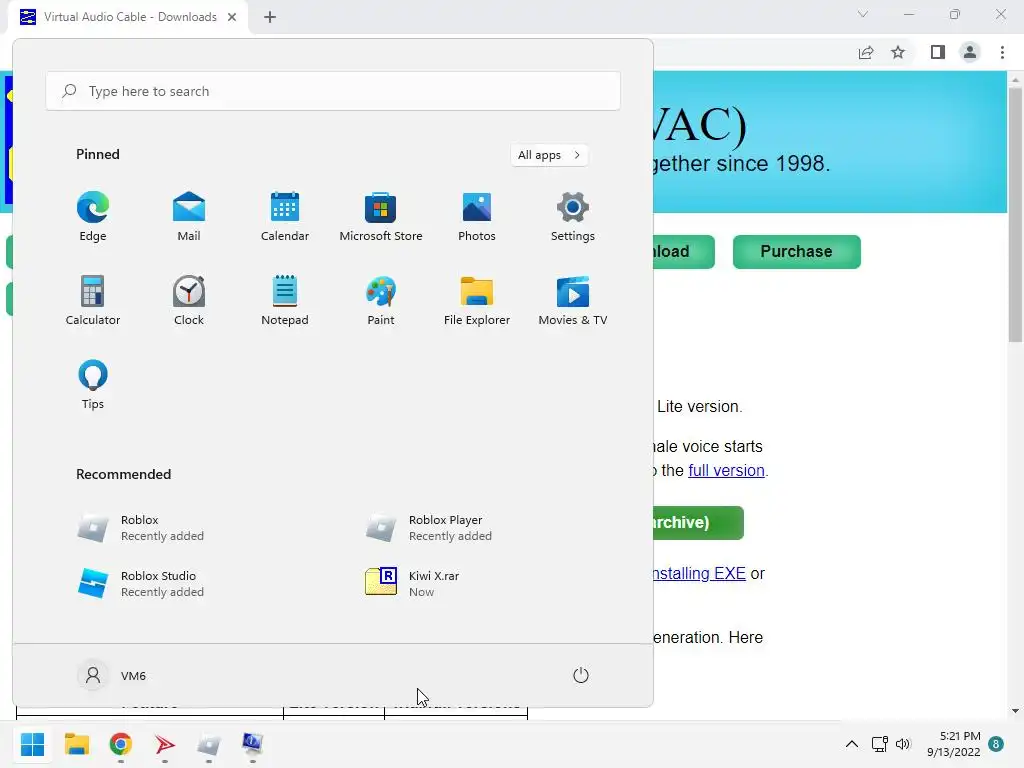Open Microsoft Store from Start menu
1024x768 pixels.
click(x=381, y=217)
